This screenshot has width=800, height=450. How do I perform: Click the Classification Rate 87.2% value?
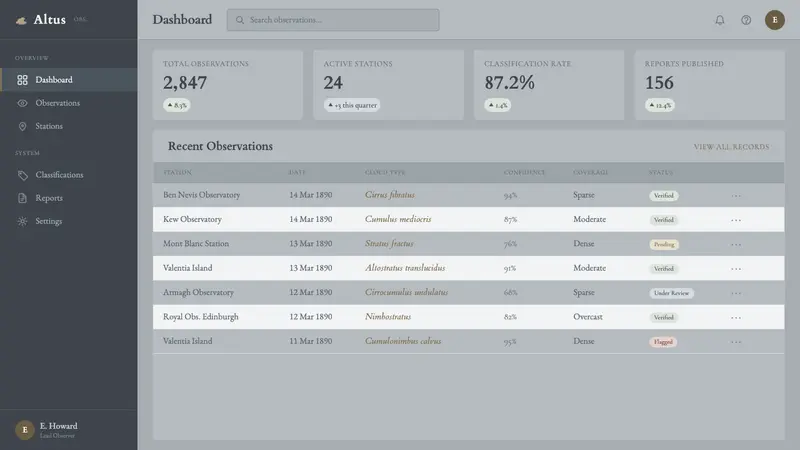click(509, 83)
